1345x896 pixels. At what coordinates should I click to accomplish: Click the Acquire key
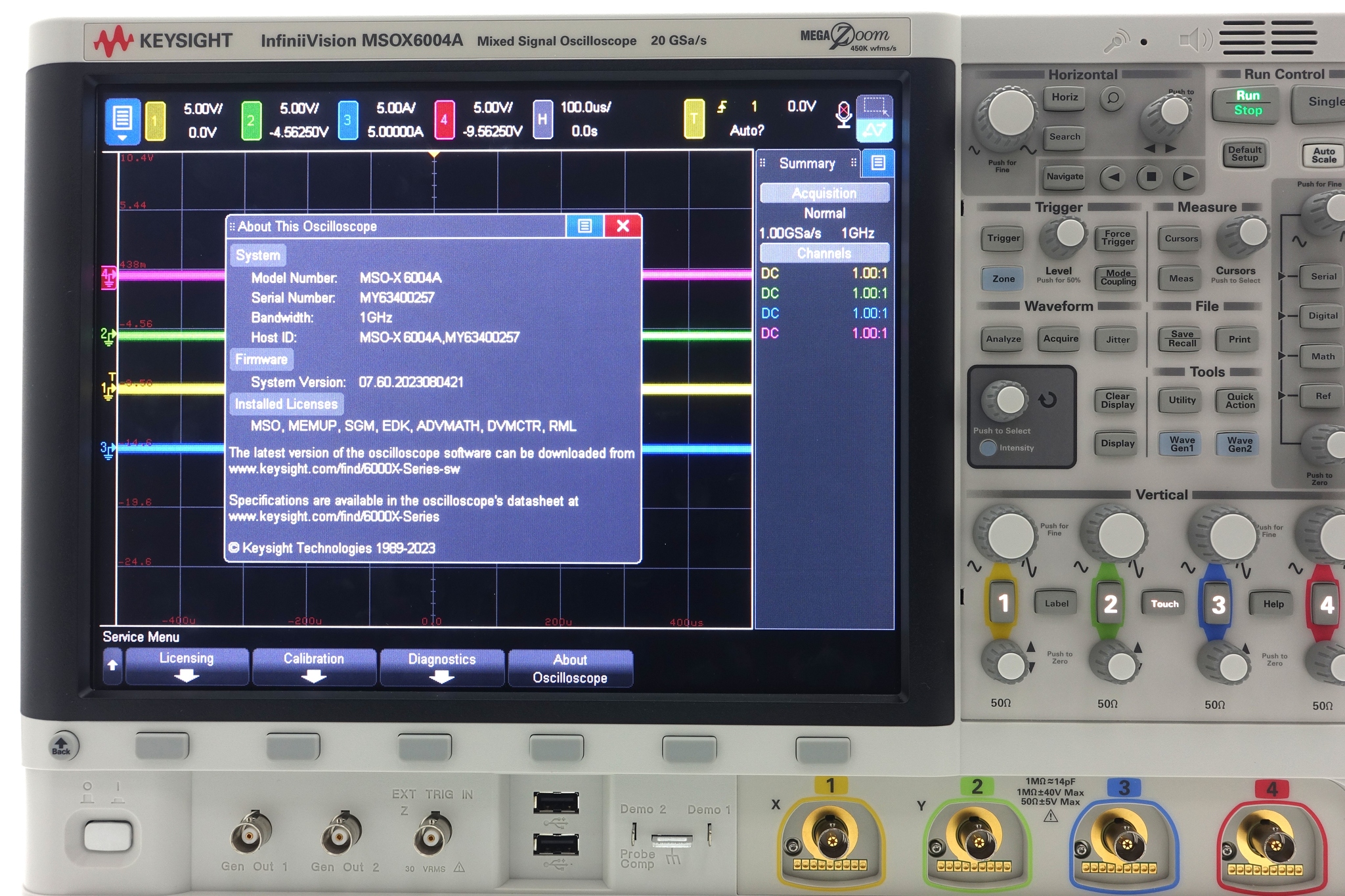coord(1061,339)
